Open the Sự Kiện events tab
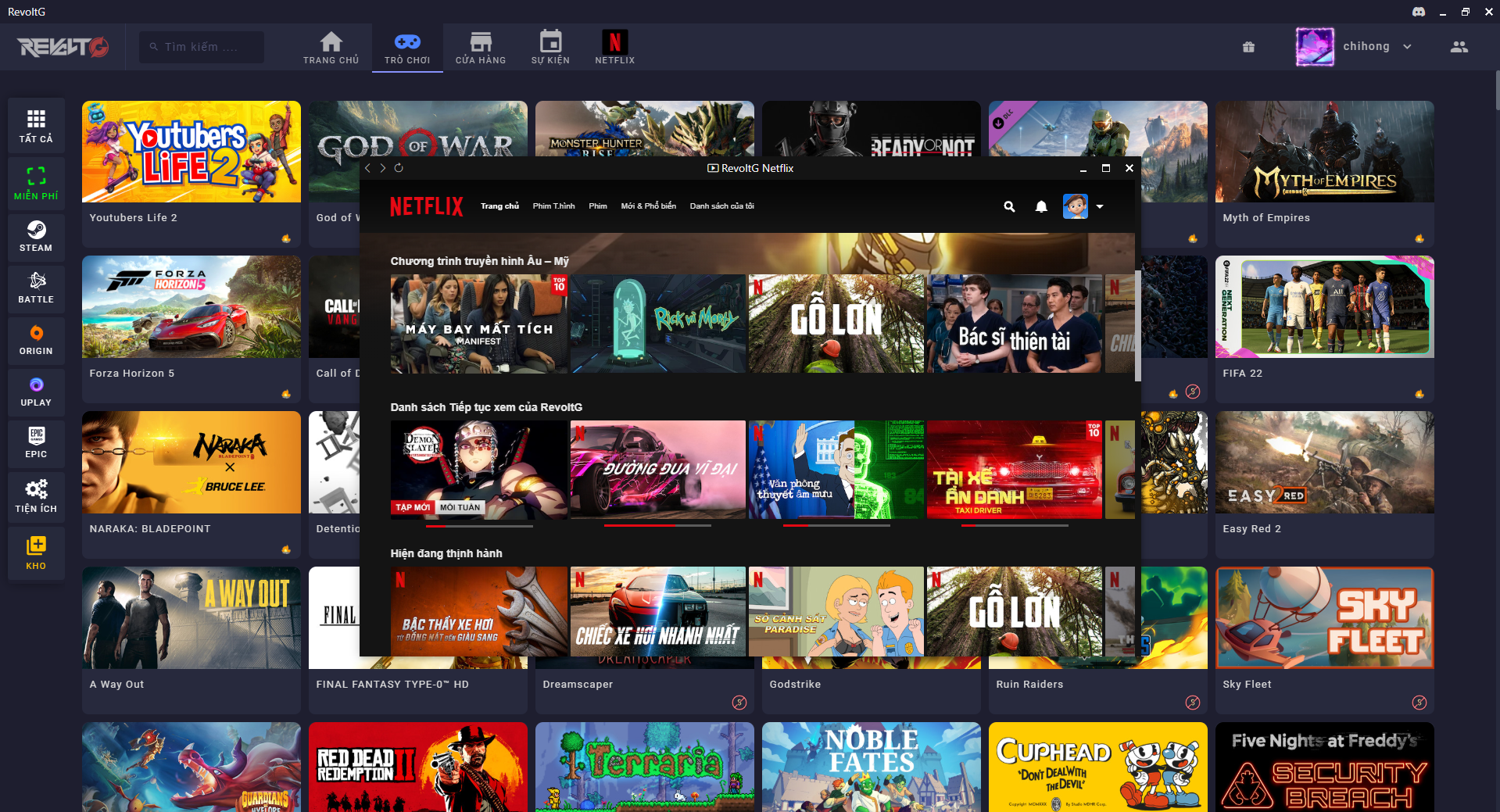The image size is (1500, 812). 550,48
